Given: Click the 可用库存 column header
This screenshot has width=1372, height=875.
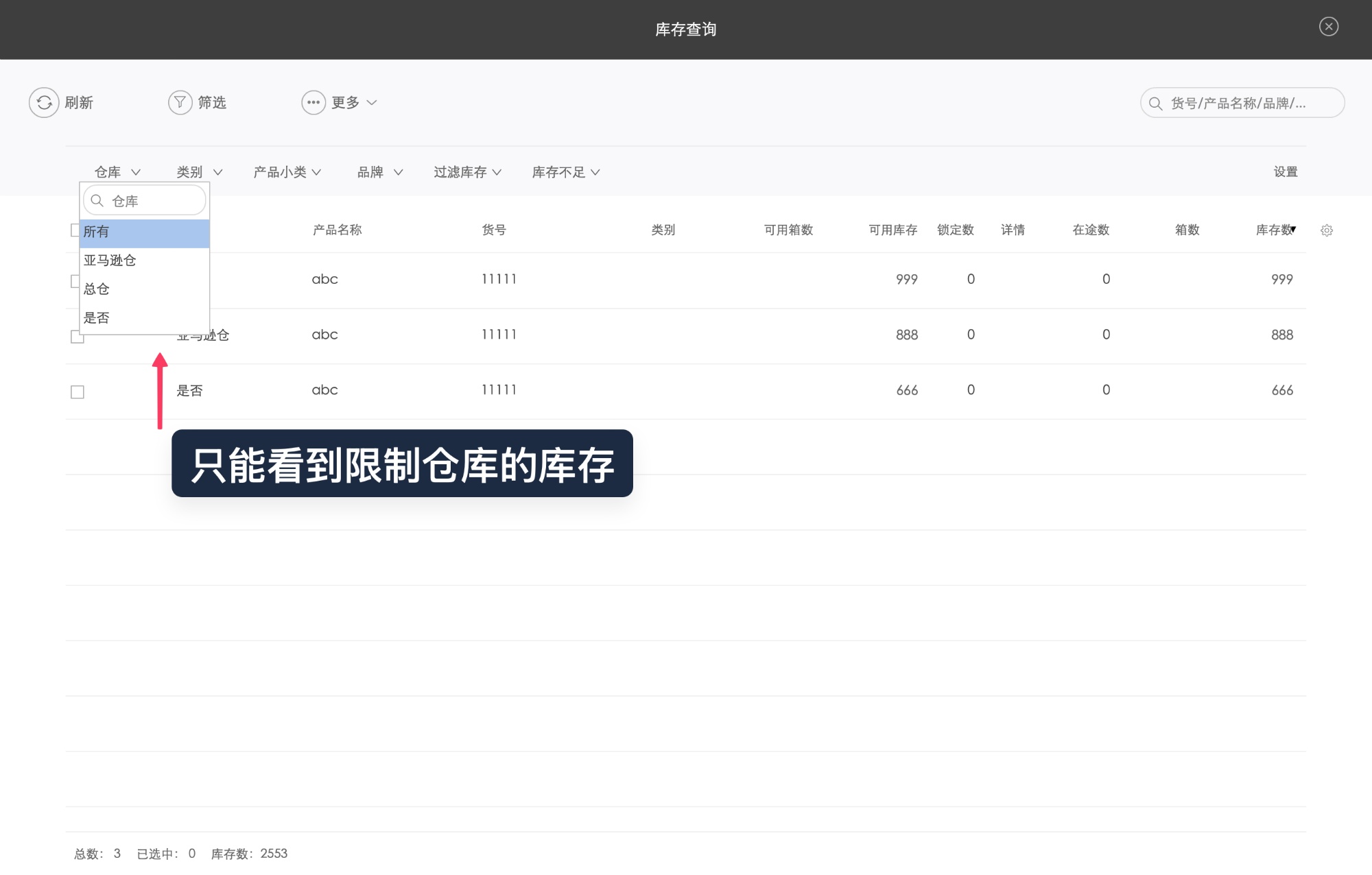Looking at the screenshot, I should tap(892, 230).
